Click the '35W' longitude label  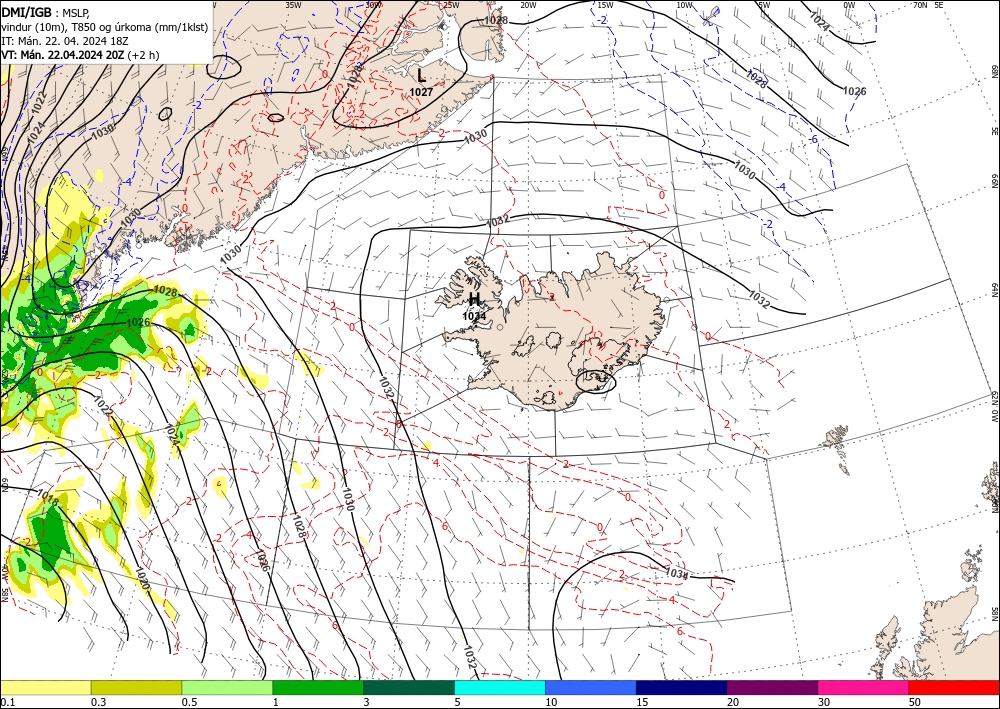[293, 5]
